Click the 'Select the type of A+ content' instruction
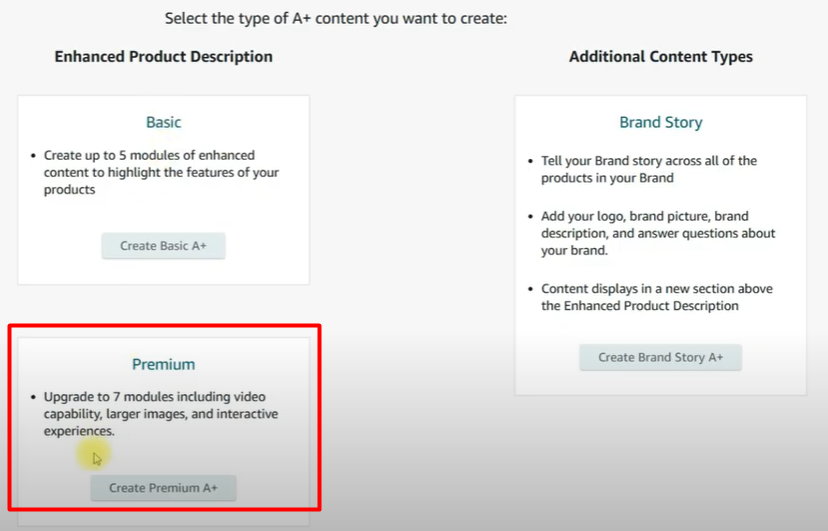The width and height of the screenshot is (828, 531). click(x=337, y=18)
